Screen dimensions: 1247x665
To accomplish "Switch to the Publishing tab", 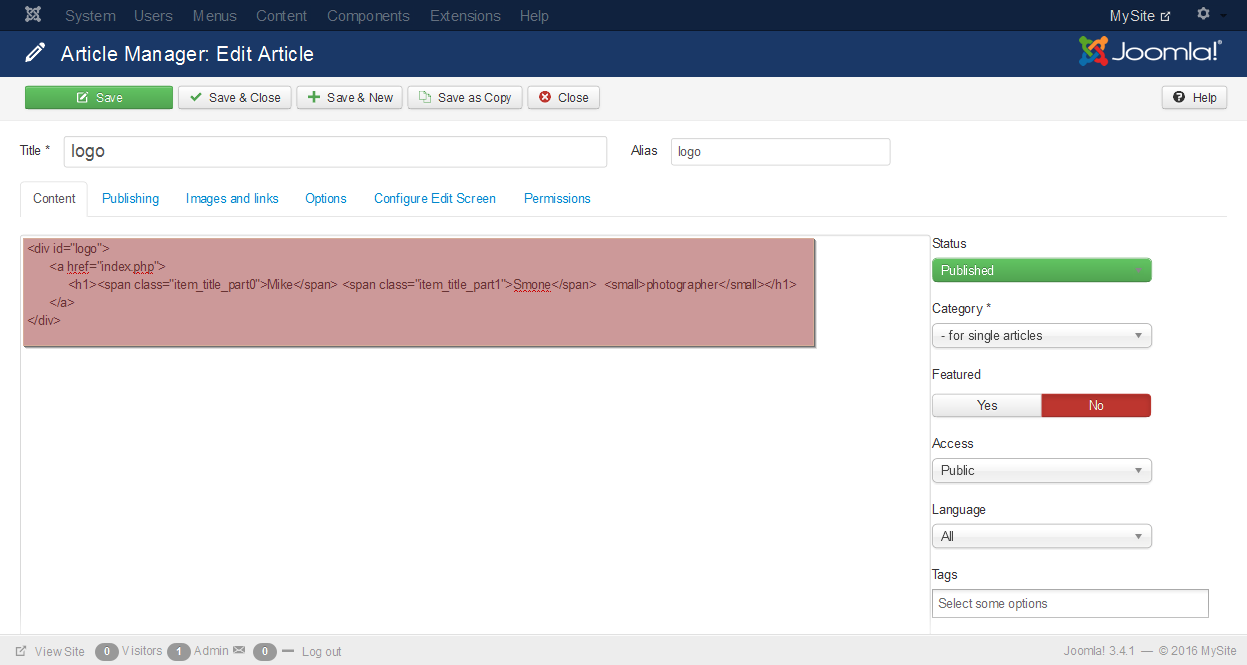I will [x=130, y=198].
